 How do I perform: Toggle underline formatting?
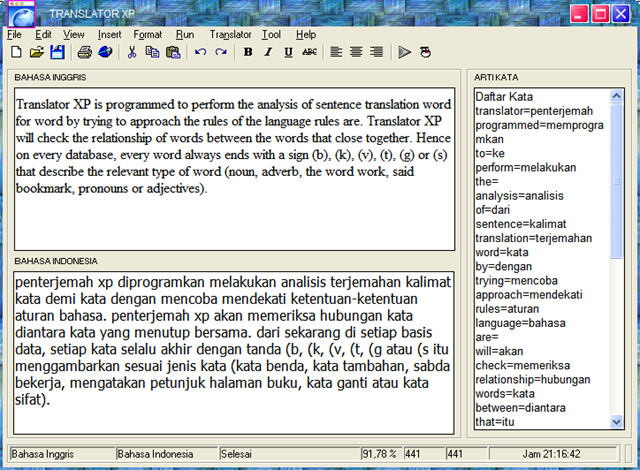click(289, 52)
